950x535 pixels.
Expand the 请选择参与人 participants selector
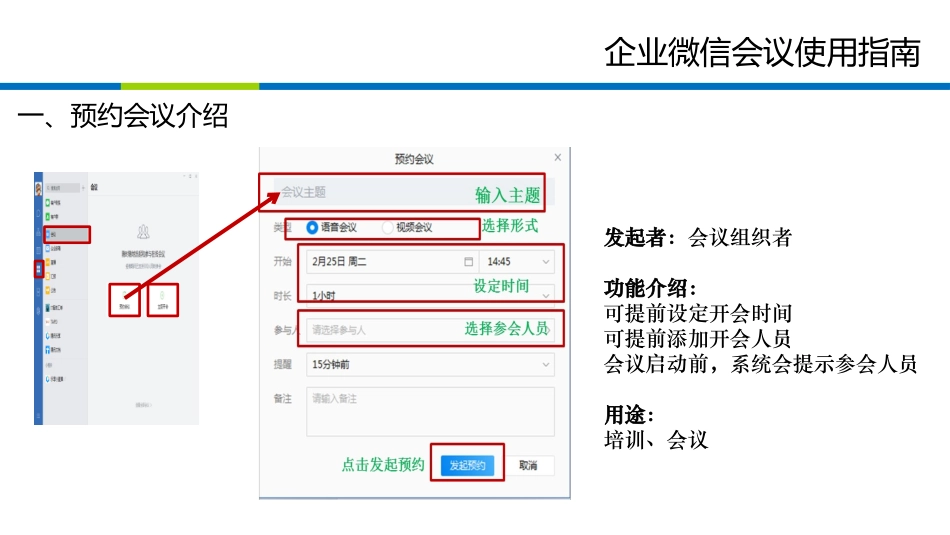[x=430, y=330]
